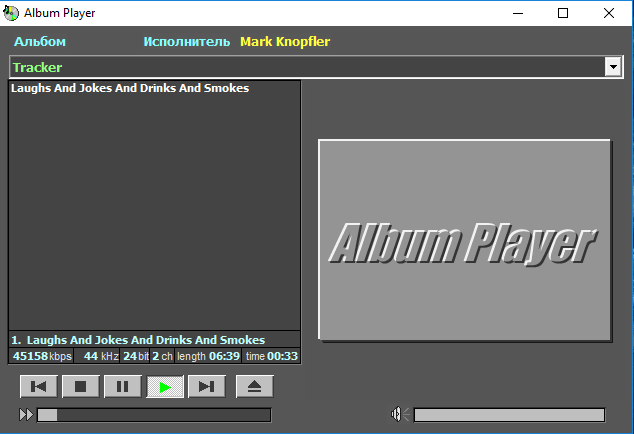The width and height of the screenshot is (634, 434).
Task: Open the Tracker album dropdown arrow
Action: coord(613,67)
